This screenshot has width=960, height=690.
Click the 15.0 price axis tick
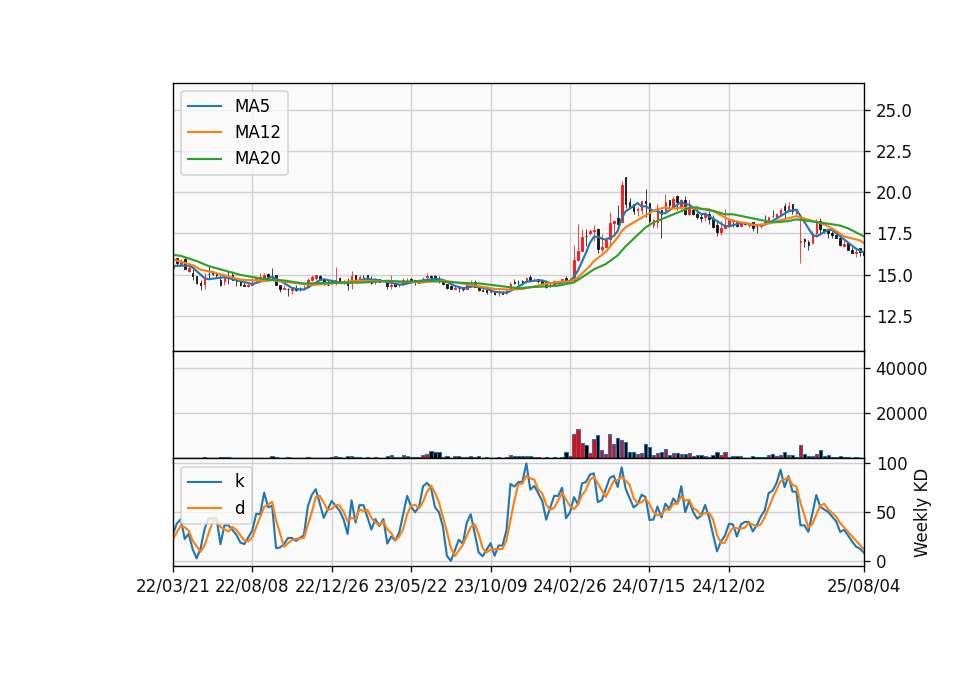894,276
